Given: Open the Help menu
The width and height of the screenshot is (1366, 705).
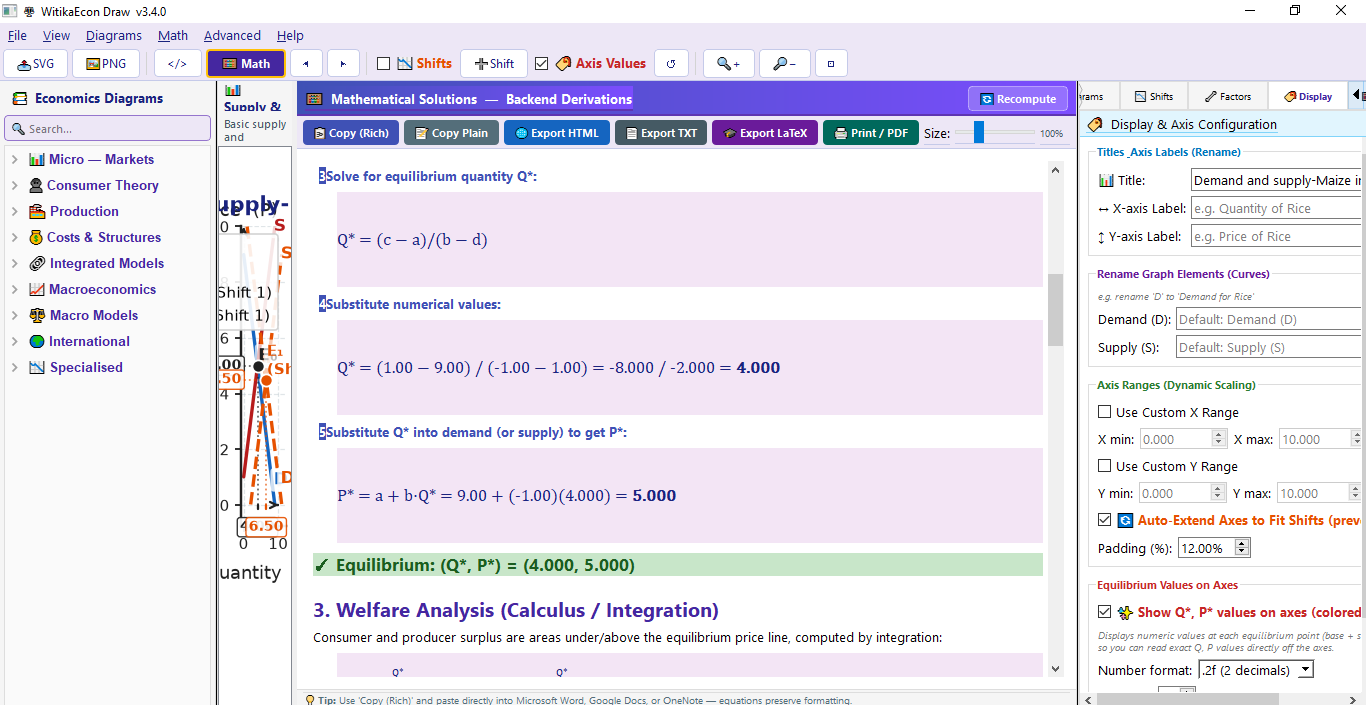Looking at the screenshot, I should point(290,35).
